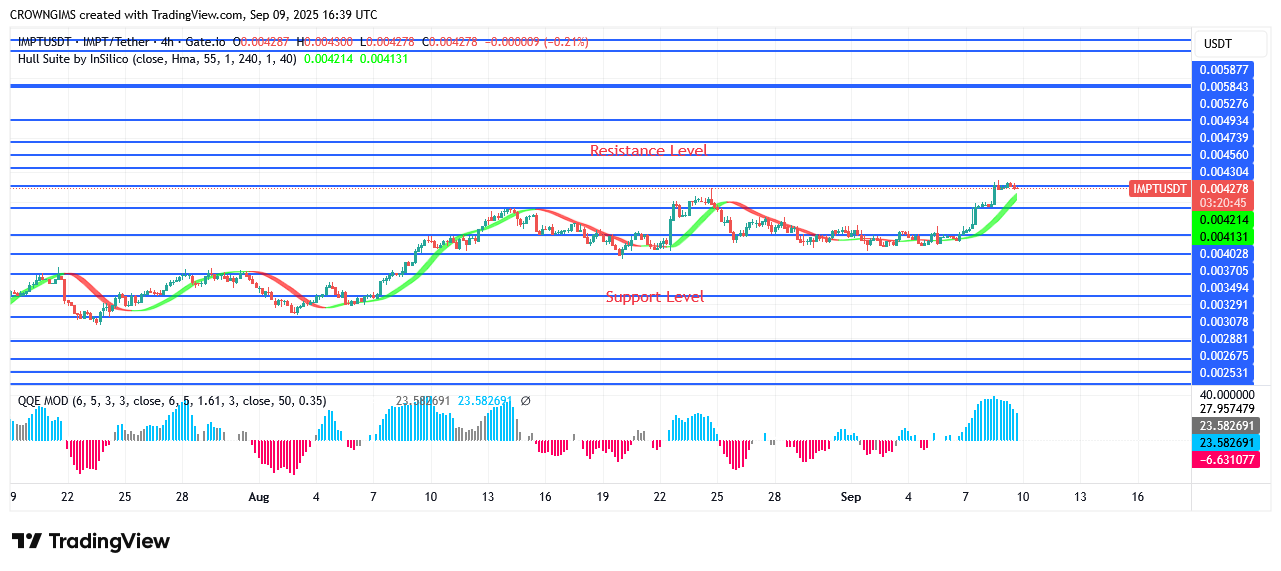
Task: Click the ∅ symbol in the QQE MOD legend
Action: tap(525, 401)
